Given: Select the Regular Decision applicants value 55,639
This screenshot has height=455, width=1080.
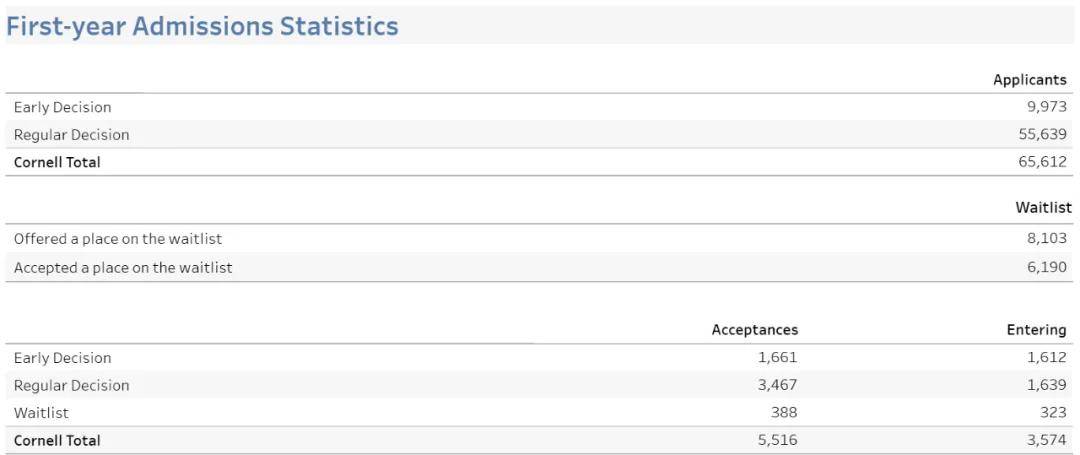Looking at the screenshot, I should tap(1042, 134).
